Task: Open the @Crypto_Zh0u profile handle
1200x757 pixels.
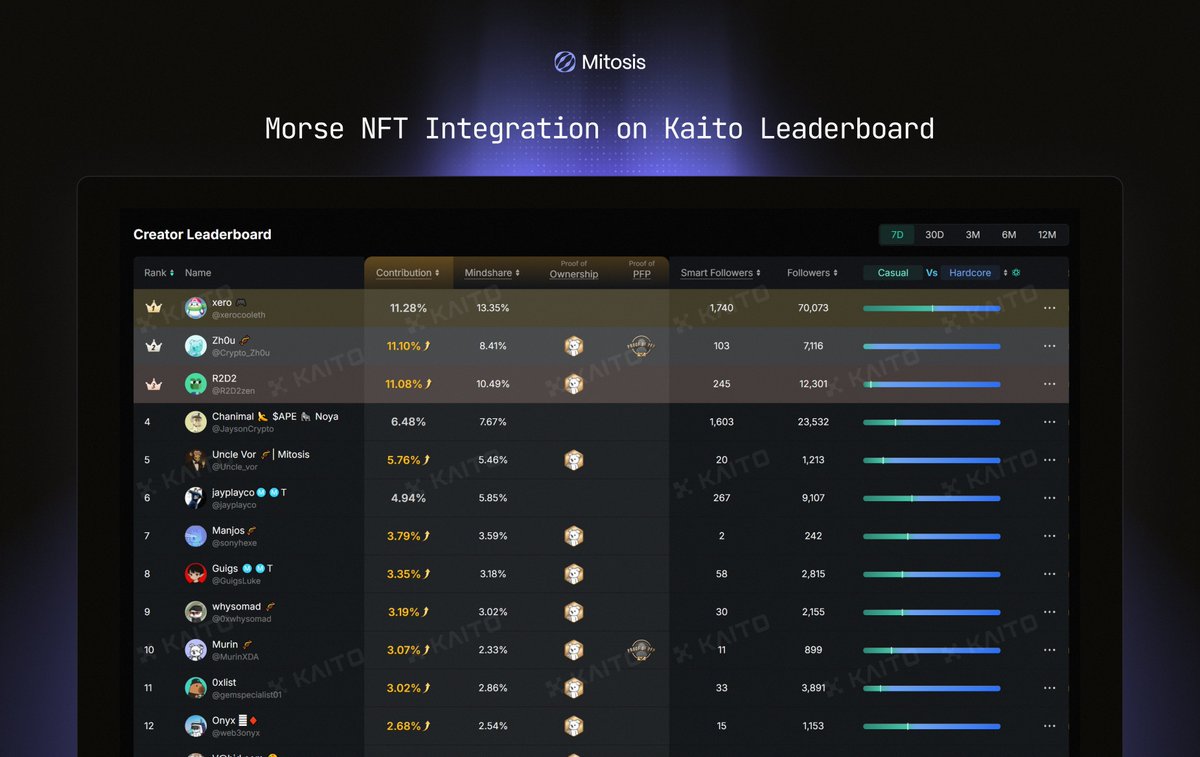Action: click(241, 353)
